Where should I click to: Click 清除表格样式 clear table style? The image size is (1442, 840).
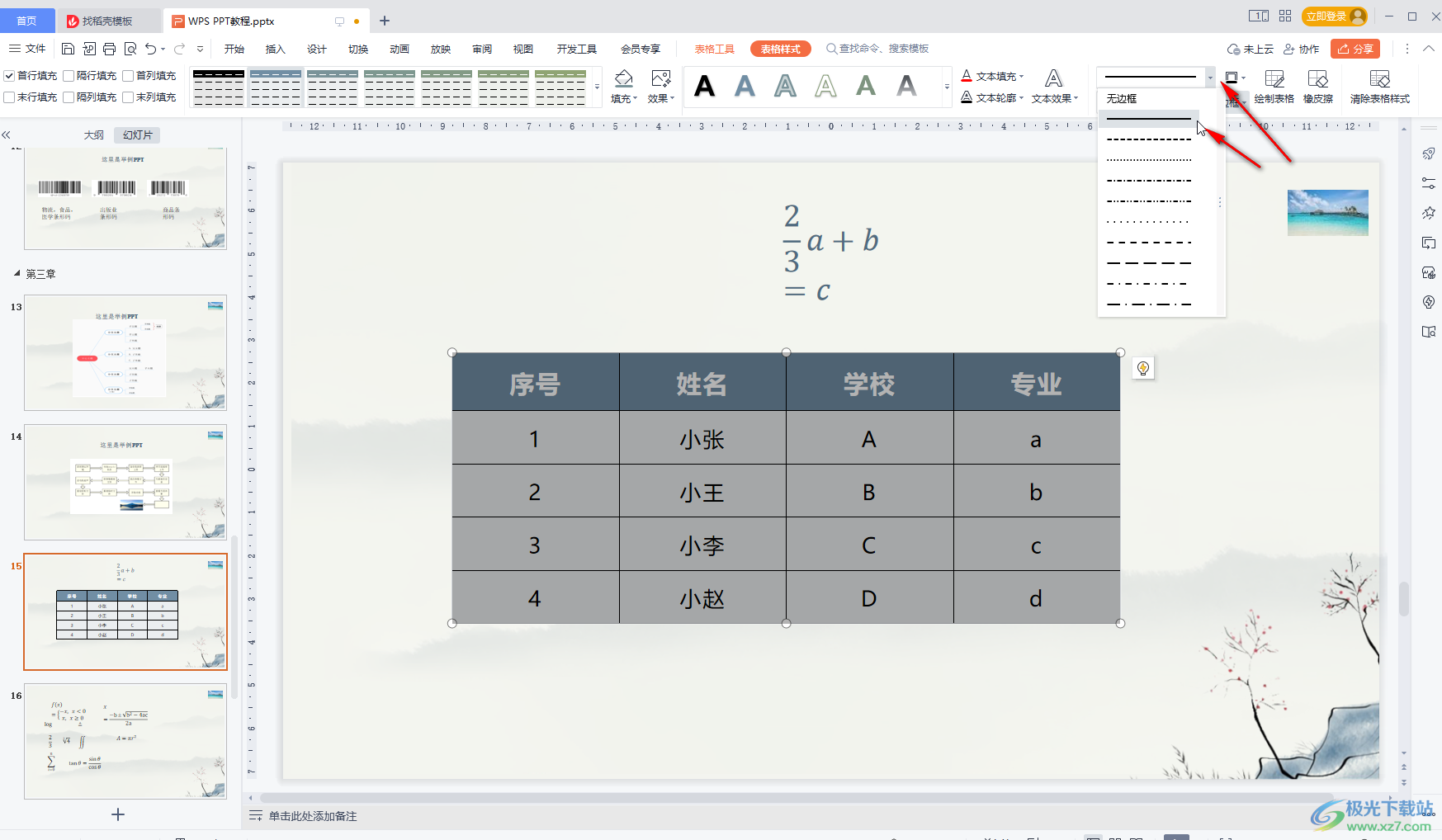coord(1379,87)
